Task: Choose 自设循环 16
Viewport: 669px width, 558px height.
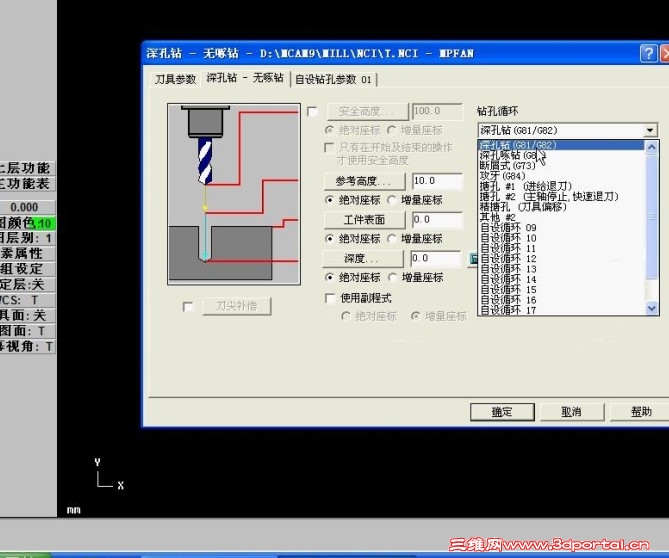Action: (561, 299)
